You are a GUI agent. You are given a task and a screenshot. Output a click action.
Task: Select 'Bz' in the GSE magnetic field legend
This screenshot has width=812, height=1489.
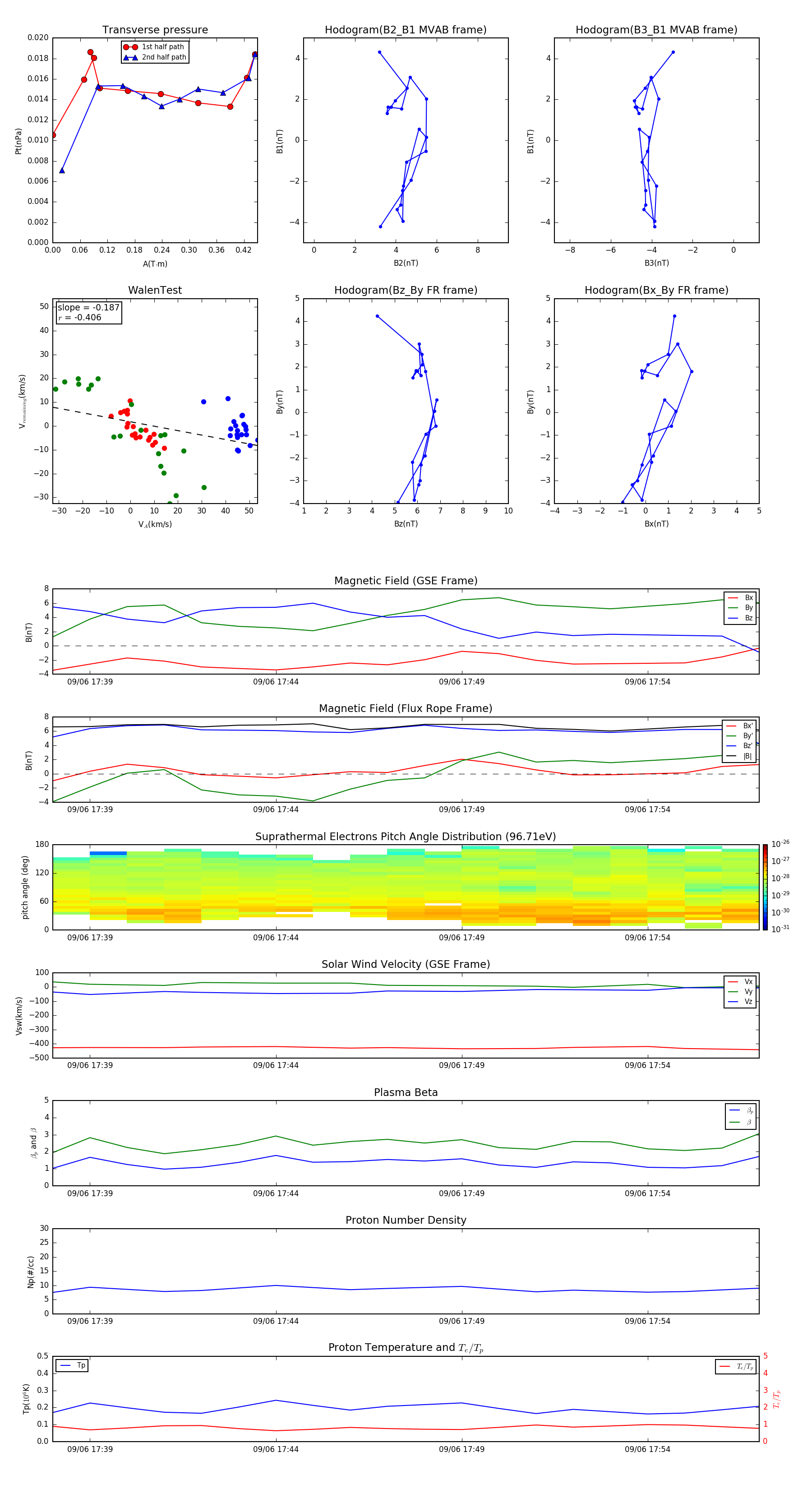pos(740,618)
